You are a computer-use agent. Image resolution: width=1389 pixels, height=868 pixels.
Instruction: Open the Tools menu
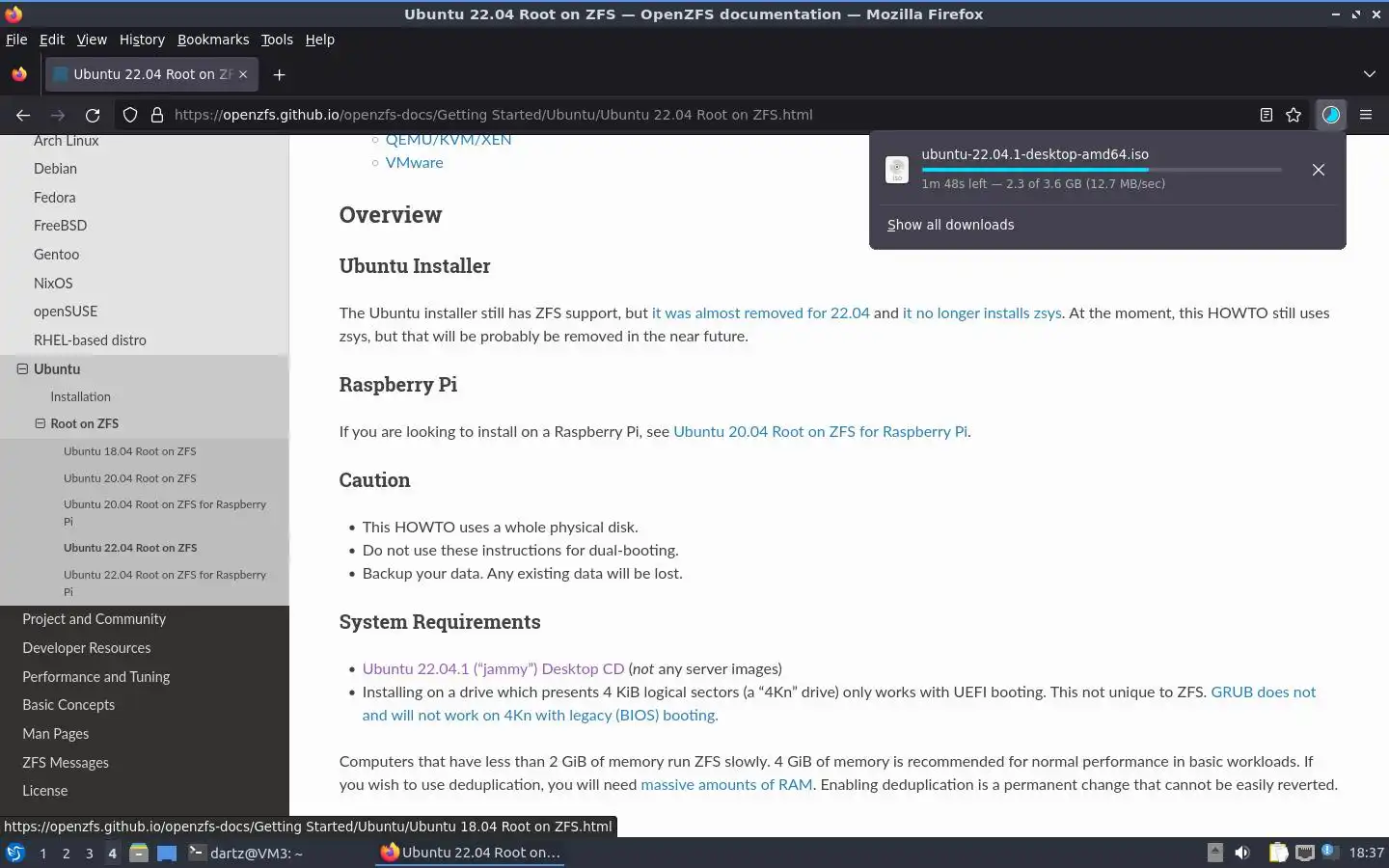click(x=277, y=40)
